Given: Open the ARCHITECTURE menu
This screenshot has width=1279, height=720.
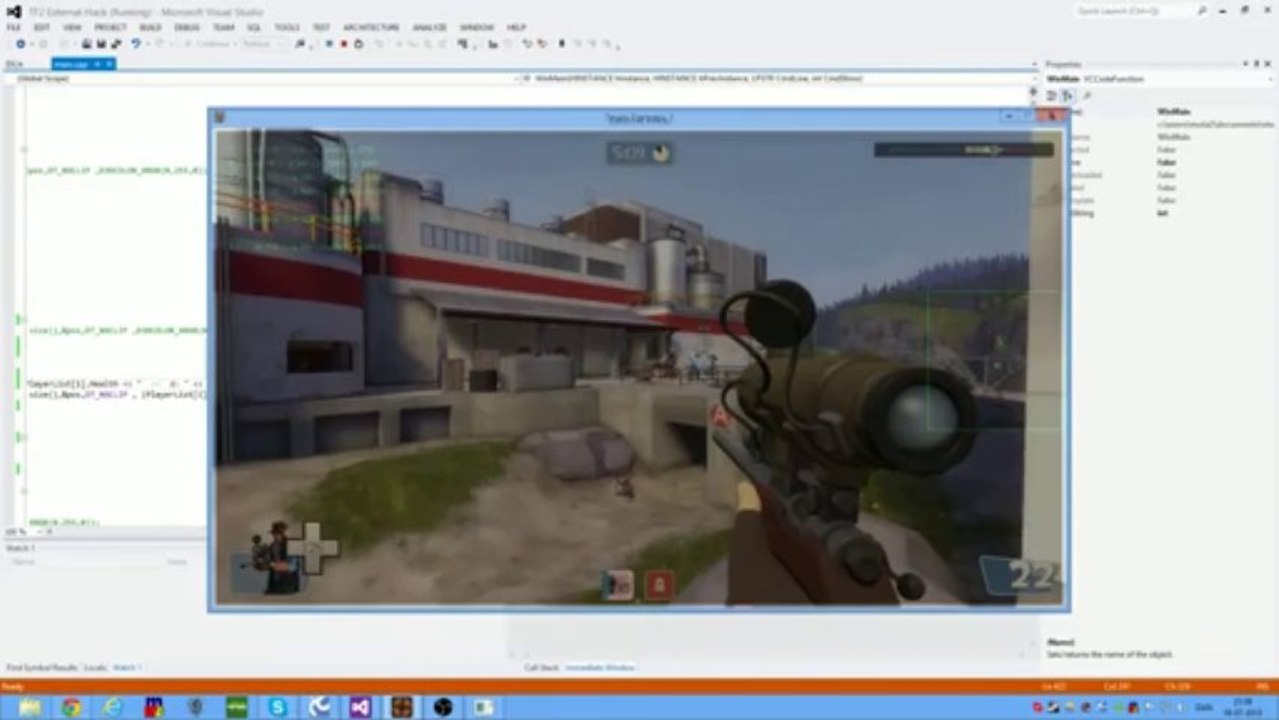Looking at the screenshot, I should 371,28.
